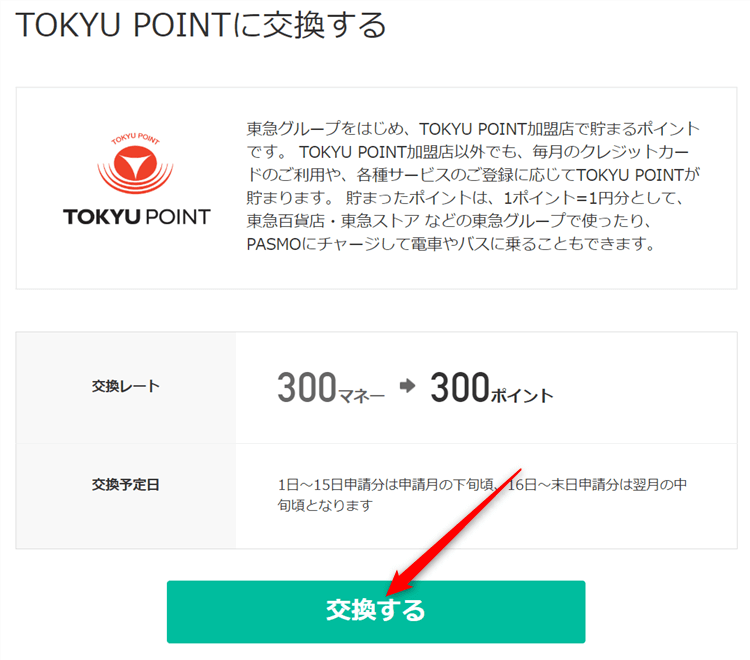Click the 交換予定日 row label
Image resolution: width=750 pixels, height=660 pixels.
tap(125, 485)
